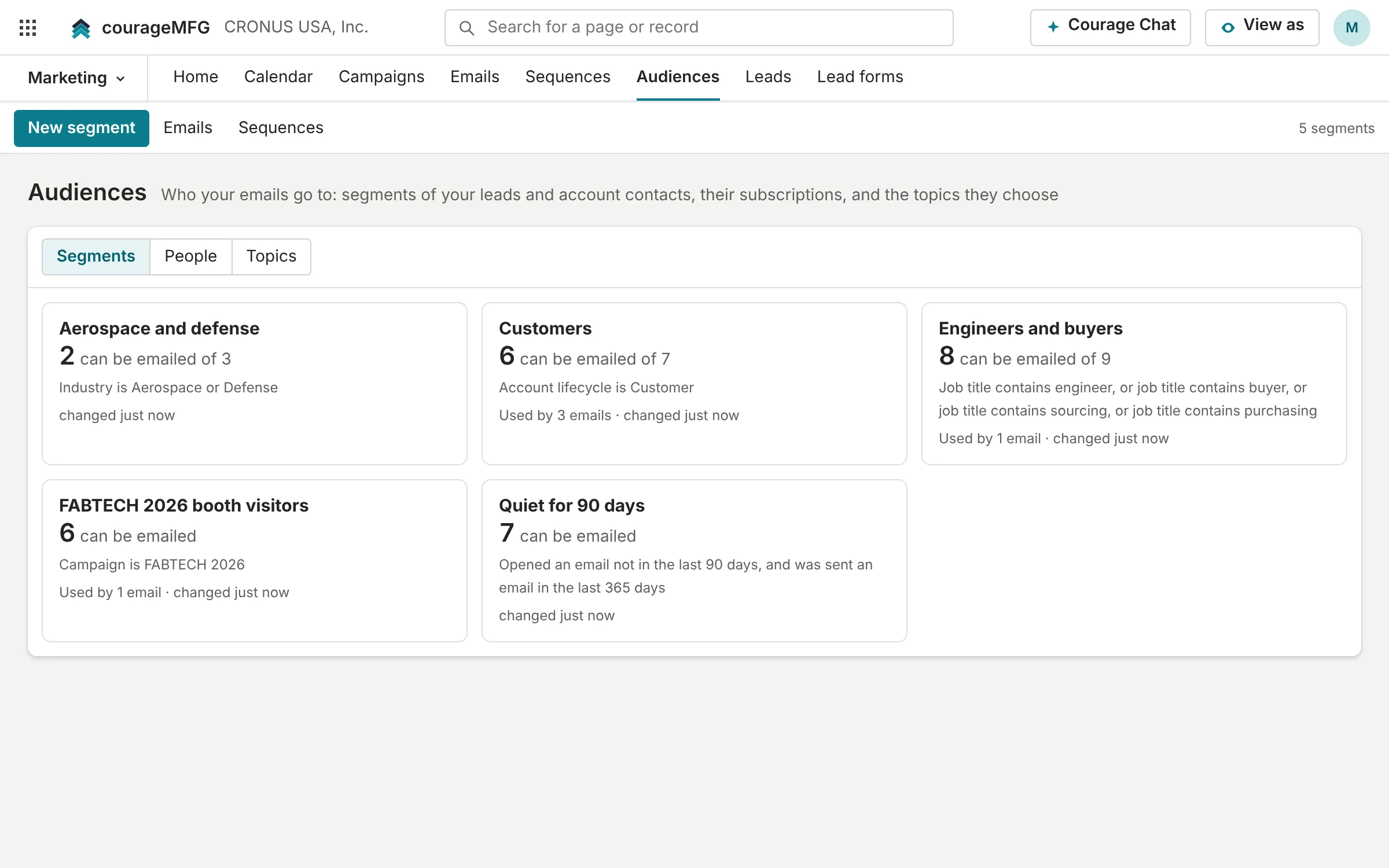Switch to the Topics tab

point(271,256)
